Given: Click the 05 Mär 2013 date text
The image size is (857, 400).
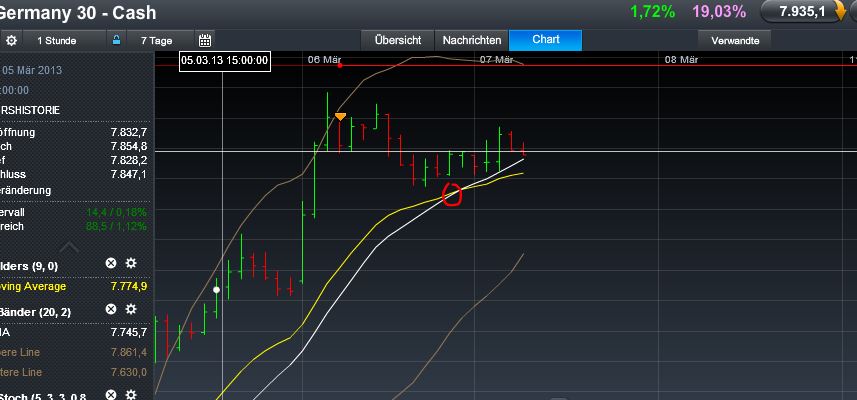Looking at the screenshot, I should click(31, 70).
